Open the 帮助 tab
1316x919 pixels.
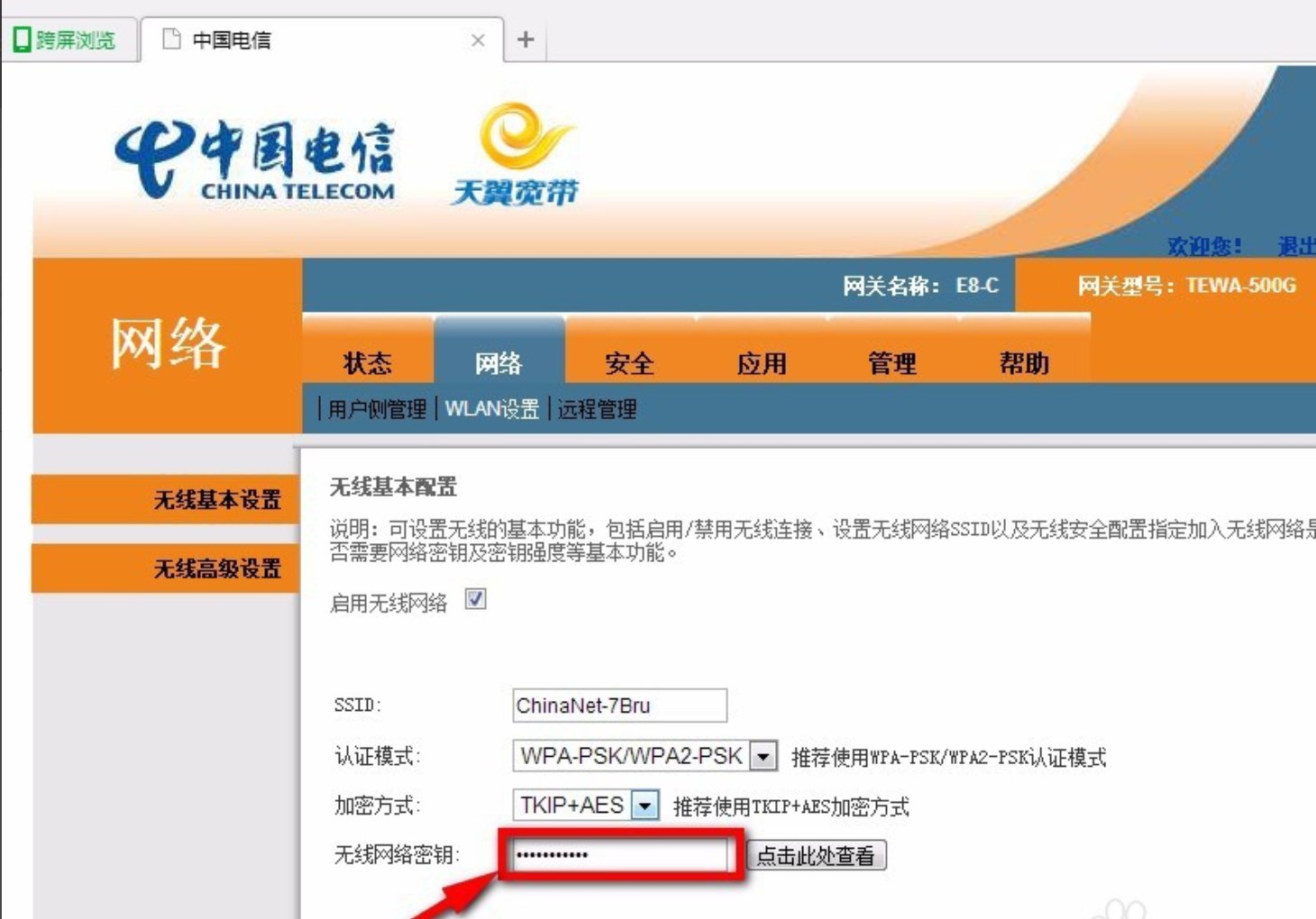coord(1023,362)
